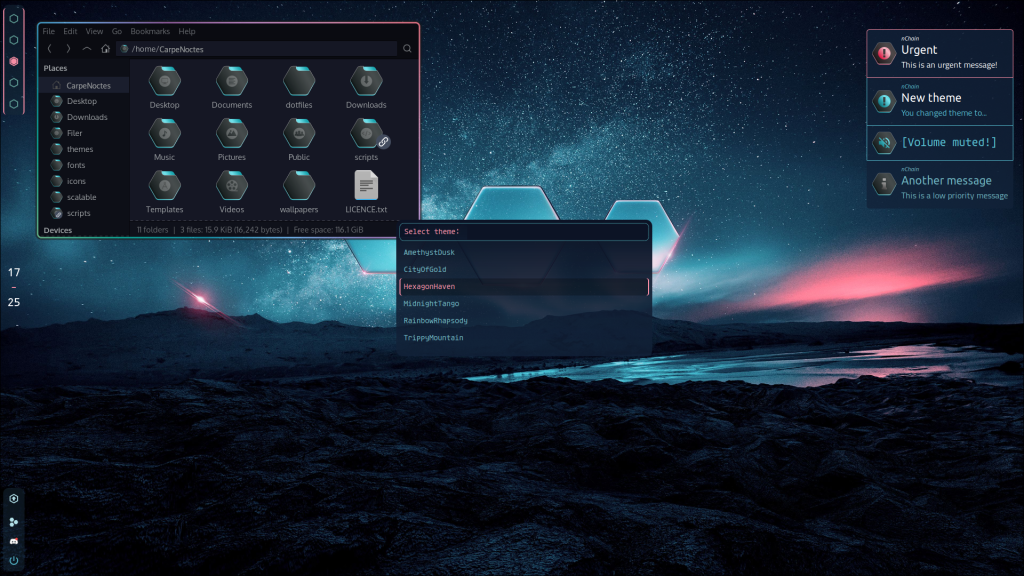
Task: Click the back navigation arrow
Action: [50, 48]
